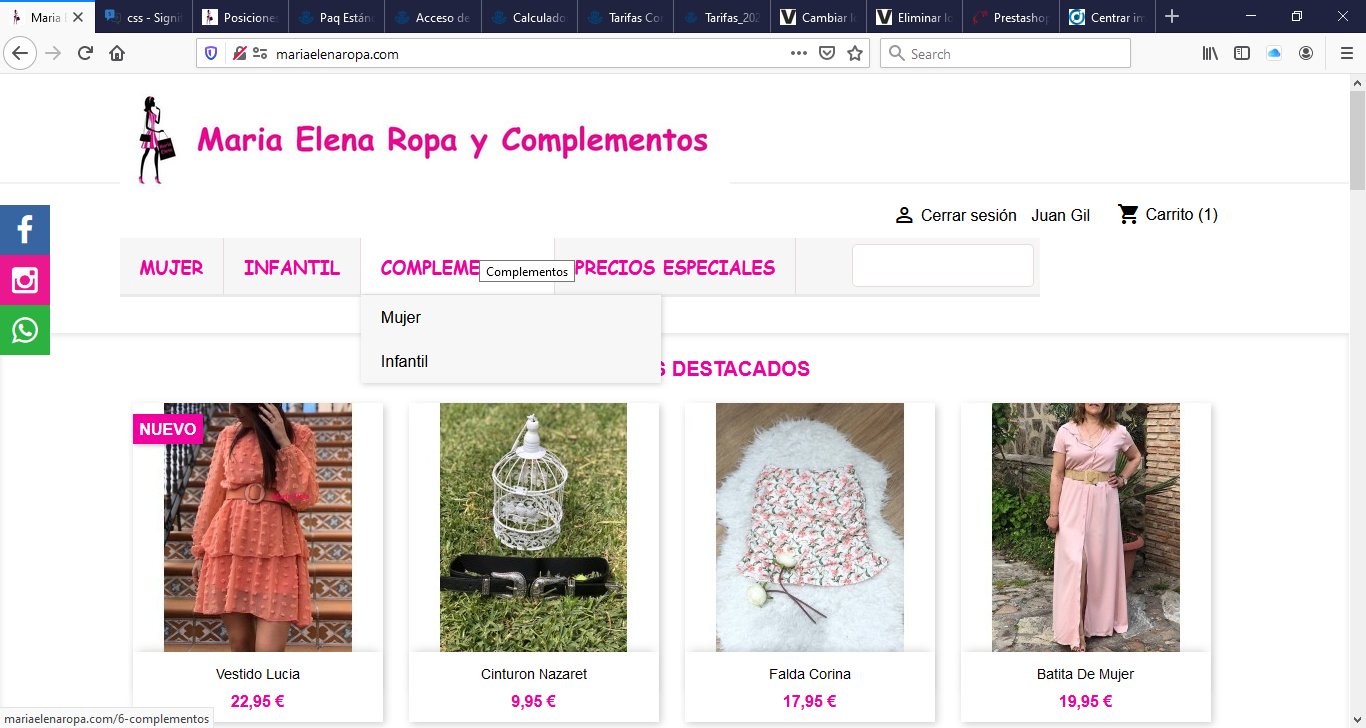Screen dimensions: 1366x728
Task: Click the 17,95 € price
Action: 810,701
